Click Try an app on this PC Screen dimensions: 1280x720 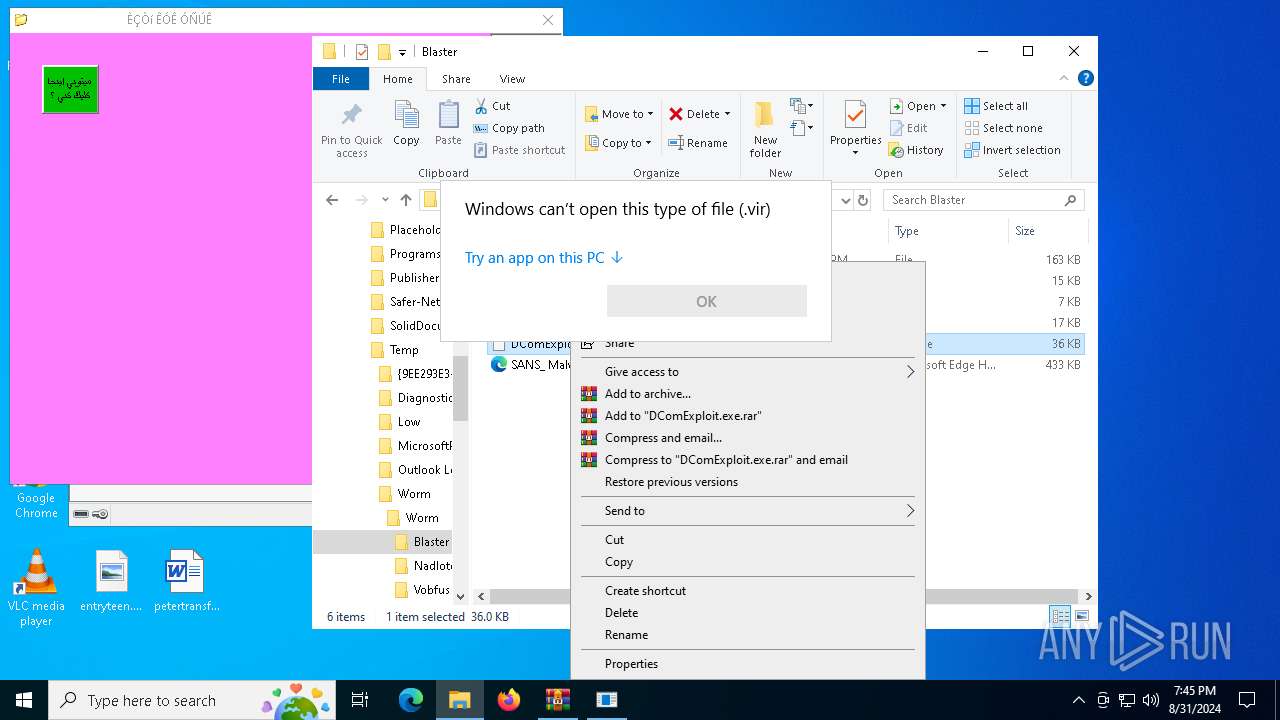[543, 258]
